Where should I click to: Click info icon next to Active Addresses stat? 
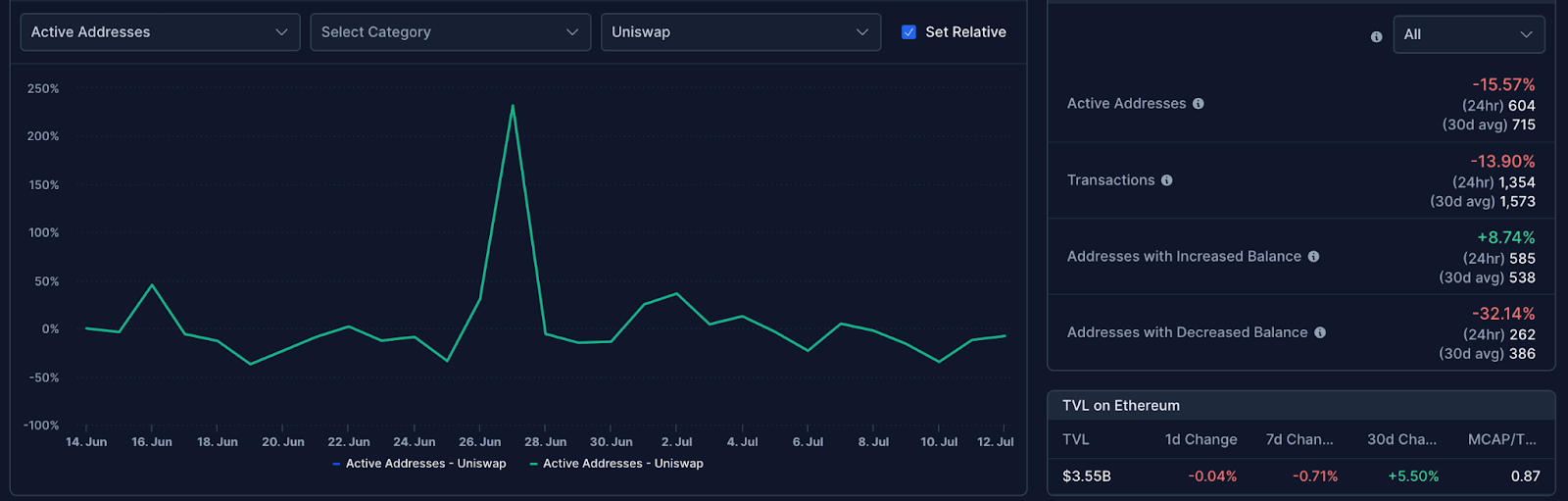point(1198,104)
